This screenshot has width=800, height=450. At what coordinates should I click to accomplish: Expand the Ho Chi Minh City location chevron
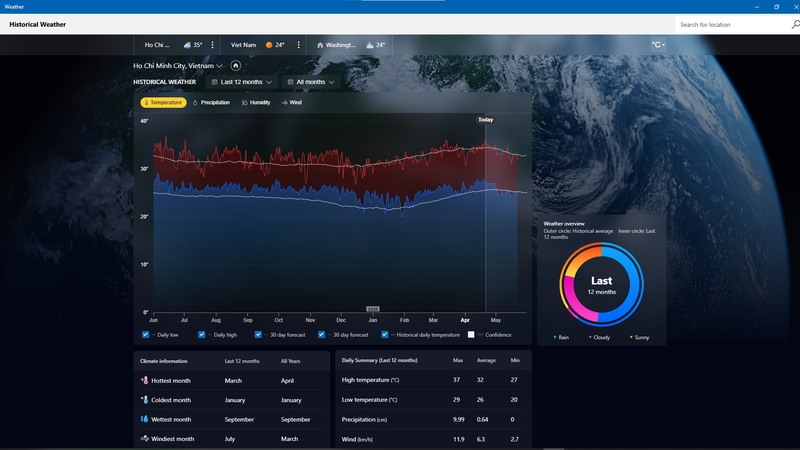coord(219,66)
